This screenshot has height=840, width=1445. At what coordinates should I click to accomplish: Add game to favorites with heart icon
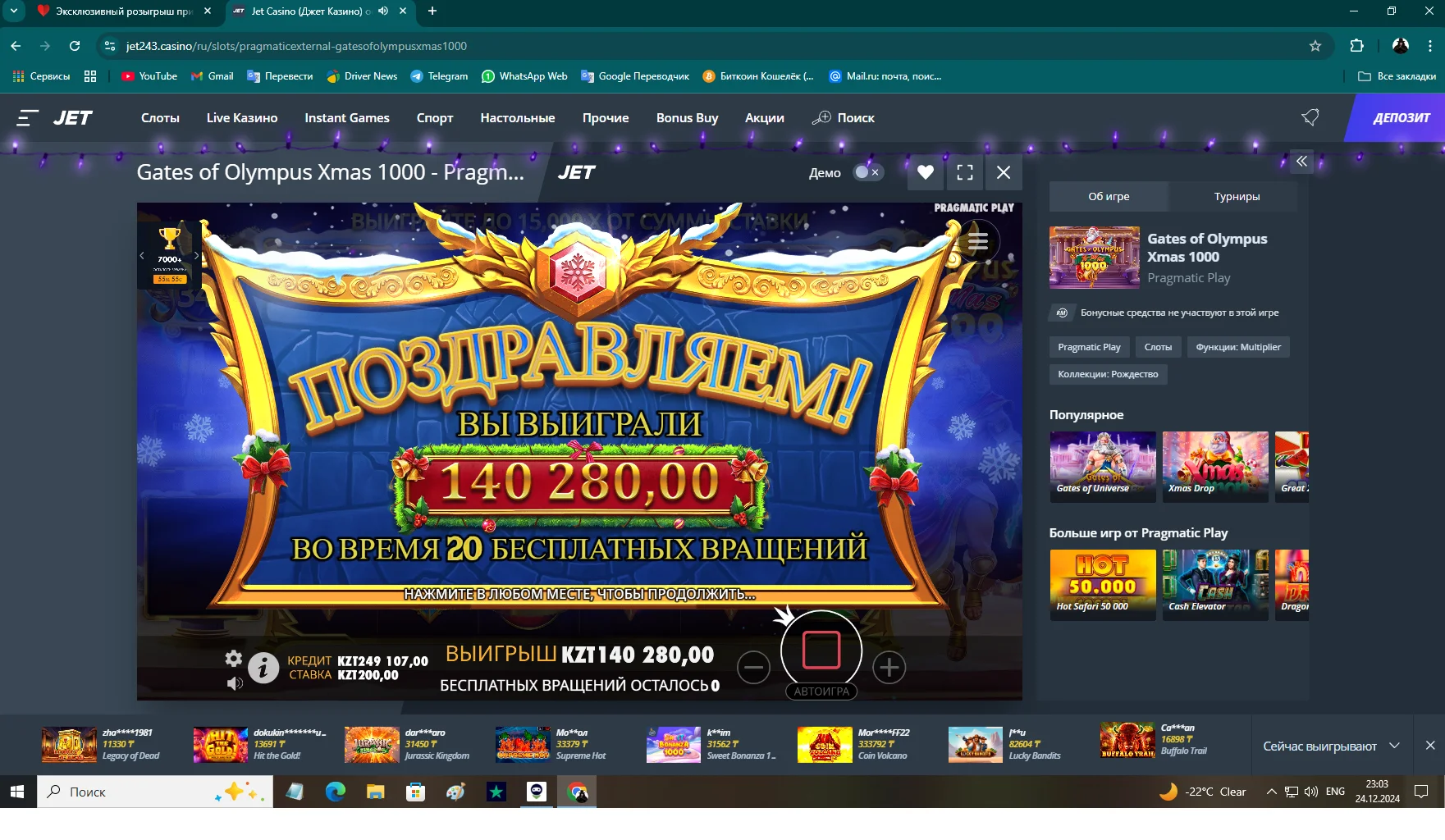pyautogui.click(x=926, y=172)
